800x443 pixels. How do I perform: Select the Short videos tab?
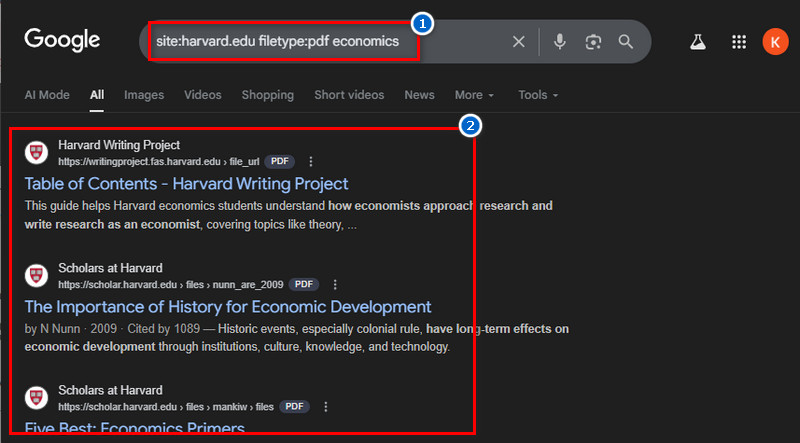click(x=349, y=95)
